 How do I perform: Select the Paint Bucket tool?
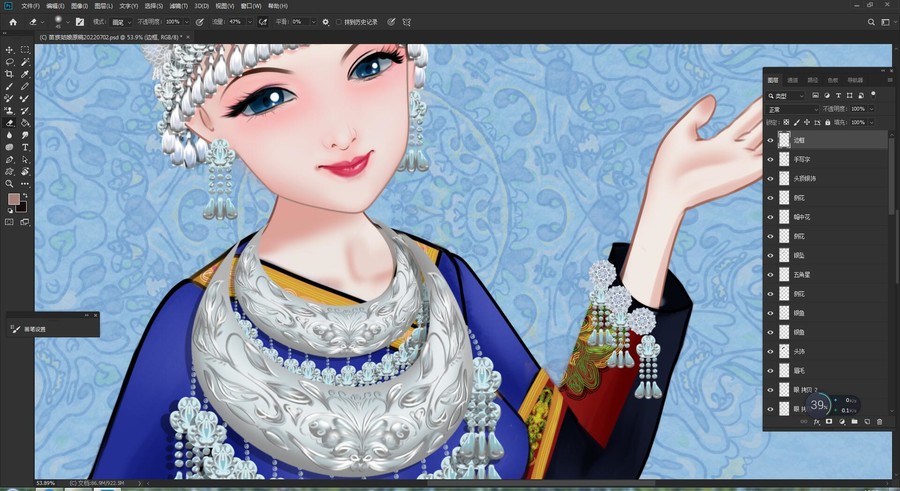click(x=25, y=123)
